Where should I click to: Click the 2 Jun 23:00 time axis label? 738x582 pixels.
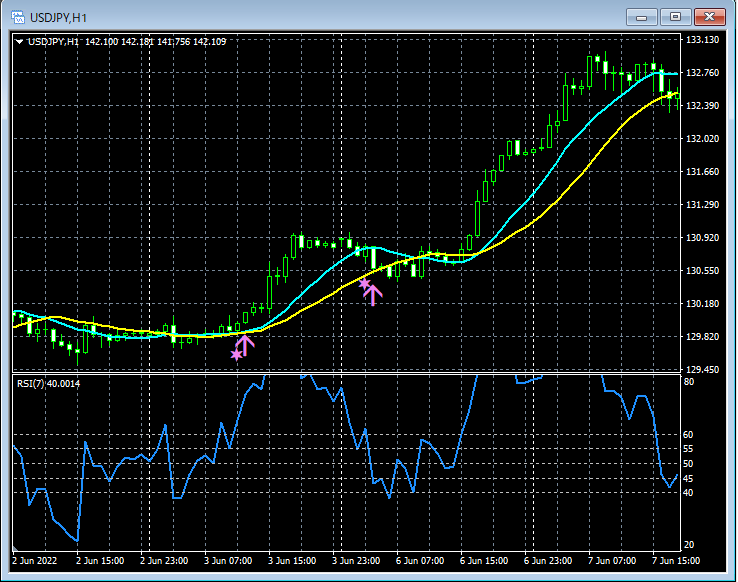164,561
